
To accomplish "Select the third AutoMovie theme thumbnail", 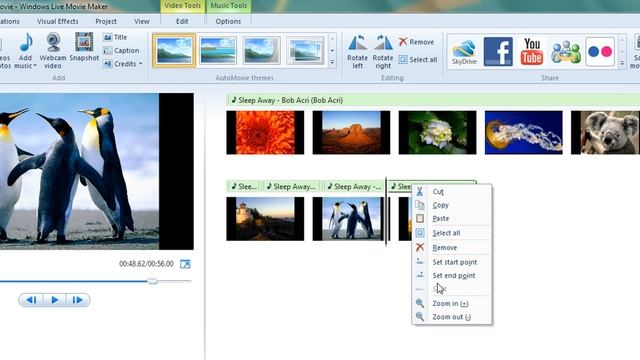I will point(262,51).
